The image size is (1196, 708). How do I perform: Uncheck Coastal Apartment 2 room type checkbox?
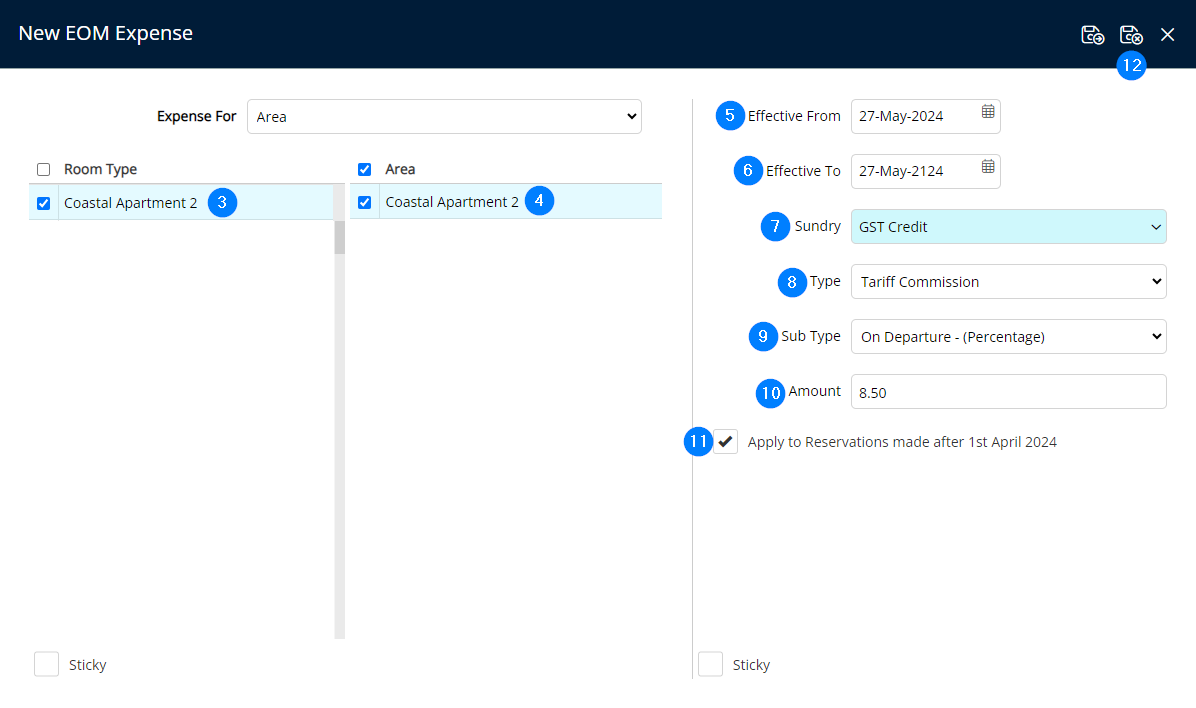pyautogui.click(x=43, y=203)
